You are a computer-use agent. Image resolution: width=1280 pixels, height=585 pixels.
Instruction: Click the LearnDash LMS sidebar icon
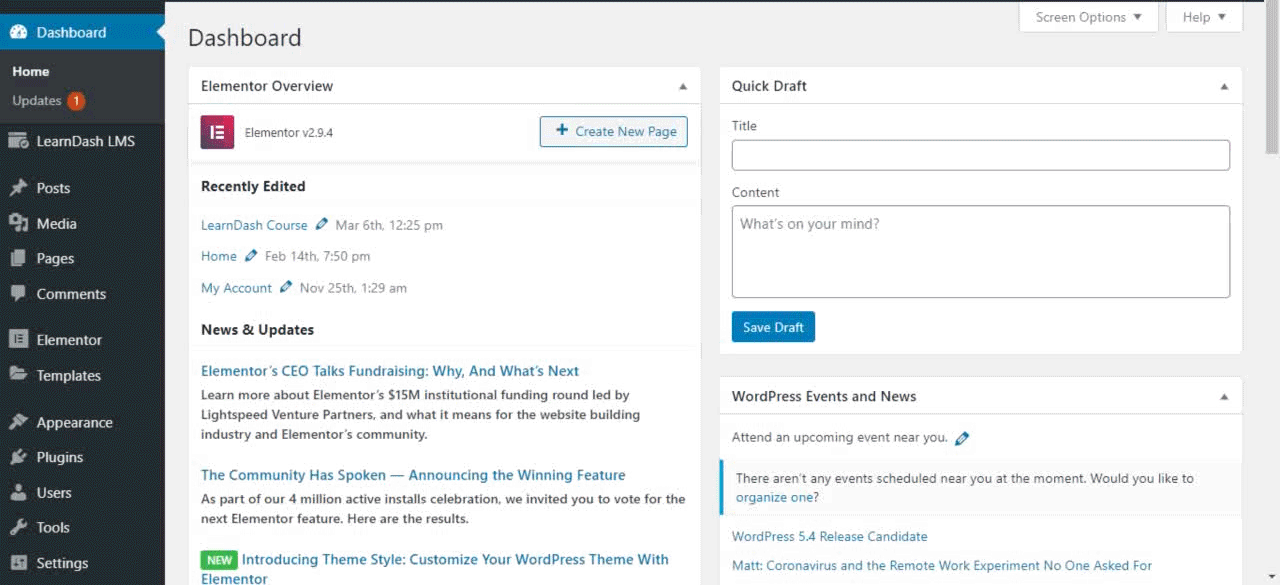tap(18, 141)
